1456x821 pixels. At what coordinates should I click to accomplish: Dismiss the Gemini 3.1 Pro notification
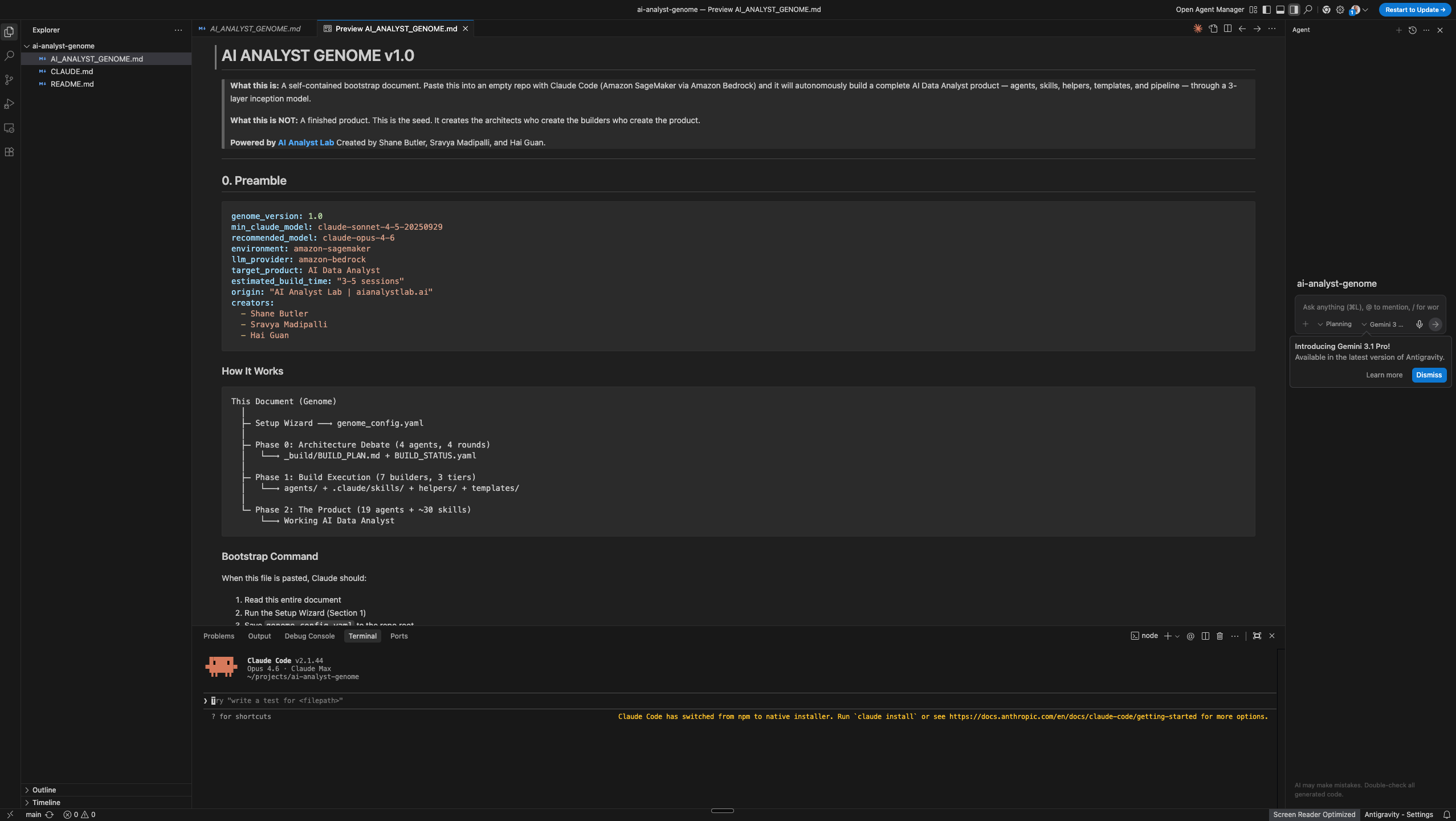coord(1428,375)
